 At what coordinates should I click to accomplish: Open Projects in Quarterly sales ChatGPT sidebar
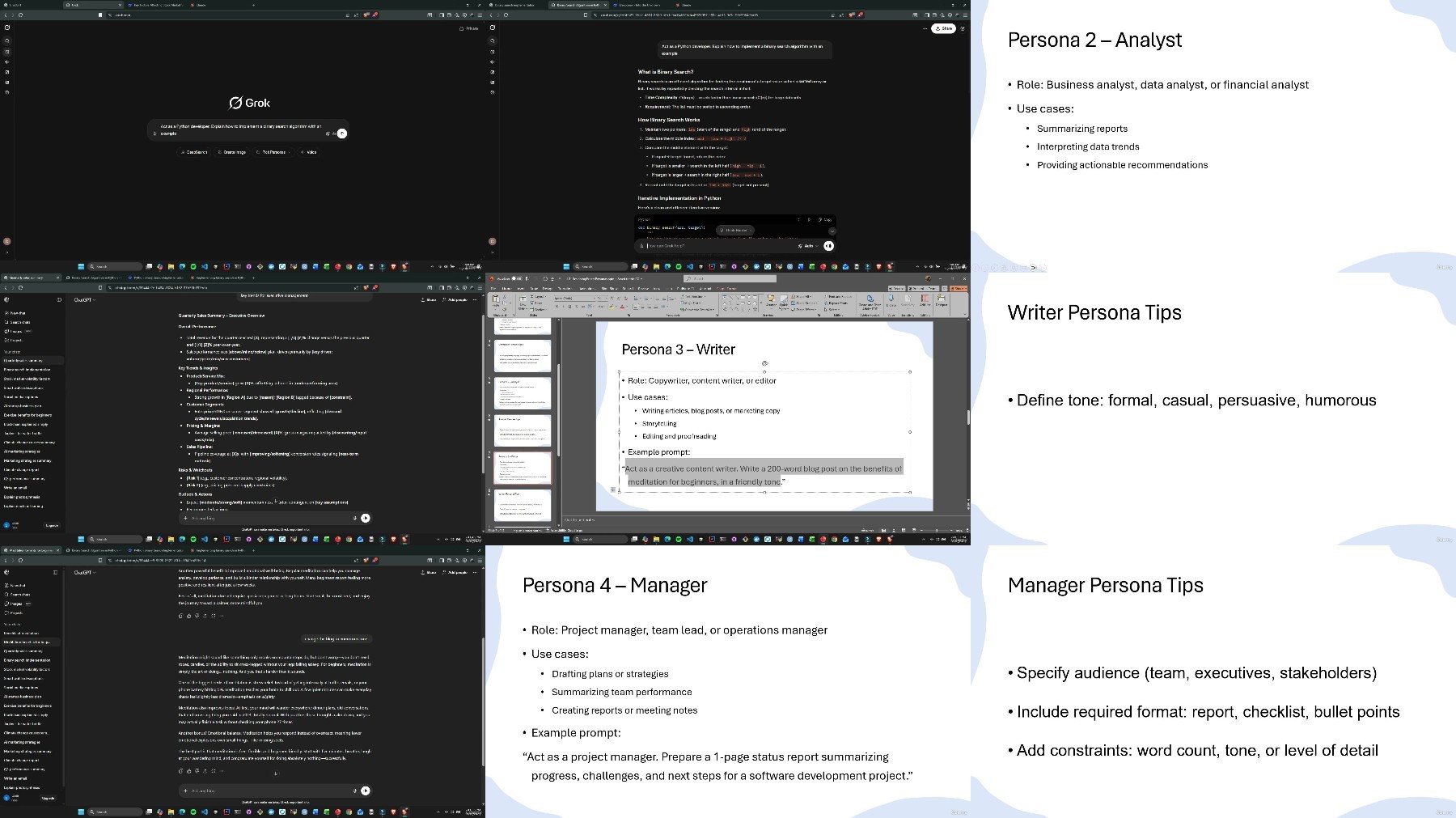click(x=15, y=340)
